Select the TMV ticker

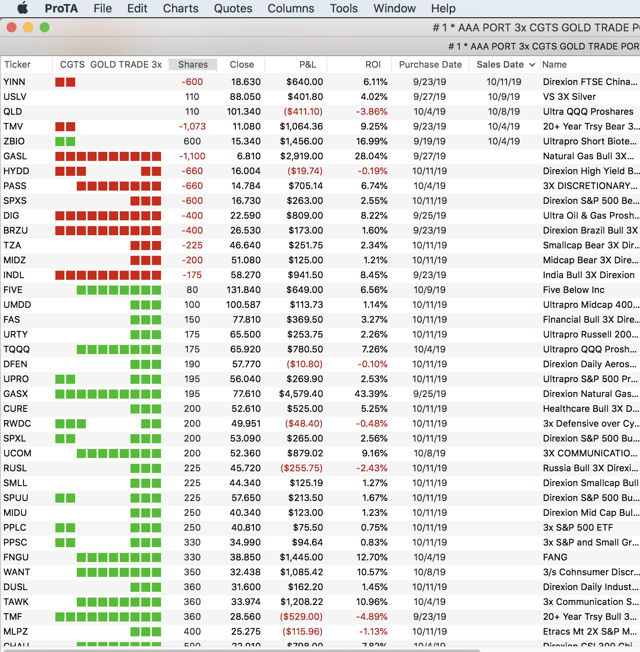point(13,126)
